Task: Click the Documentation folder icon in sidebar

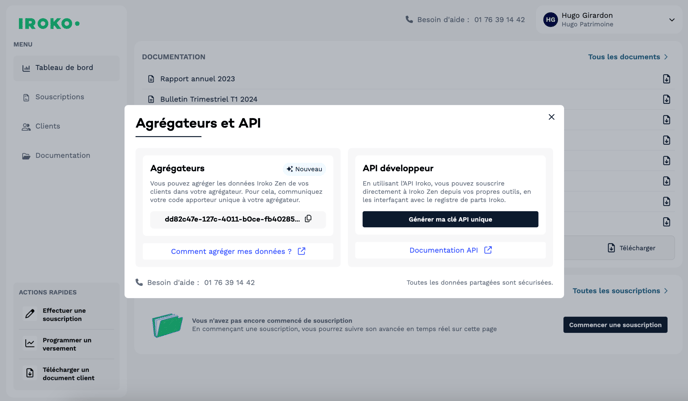Action: [26, 156]
